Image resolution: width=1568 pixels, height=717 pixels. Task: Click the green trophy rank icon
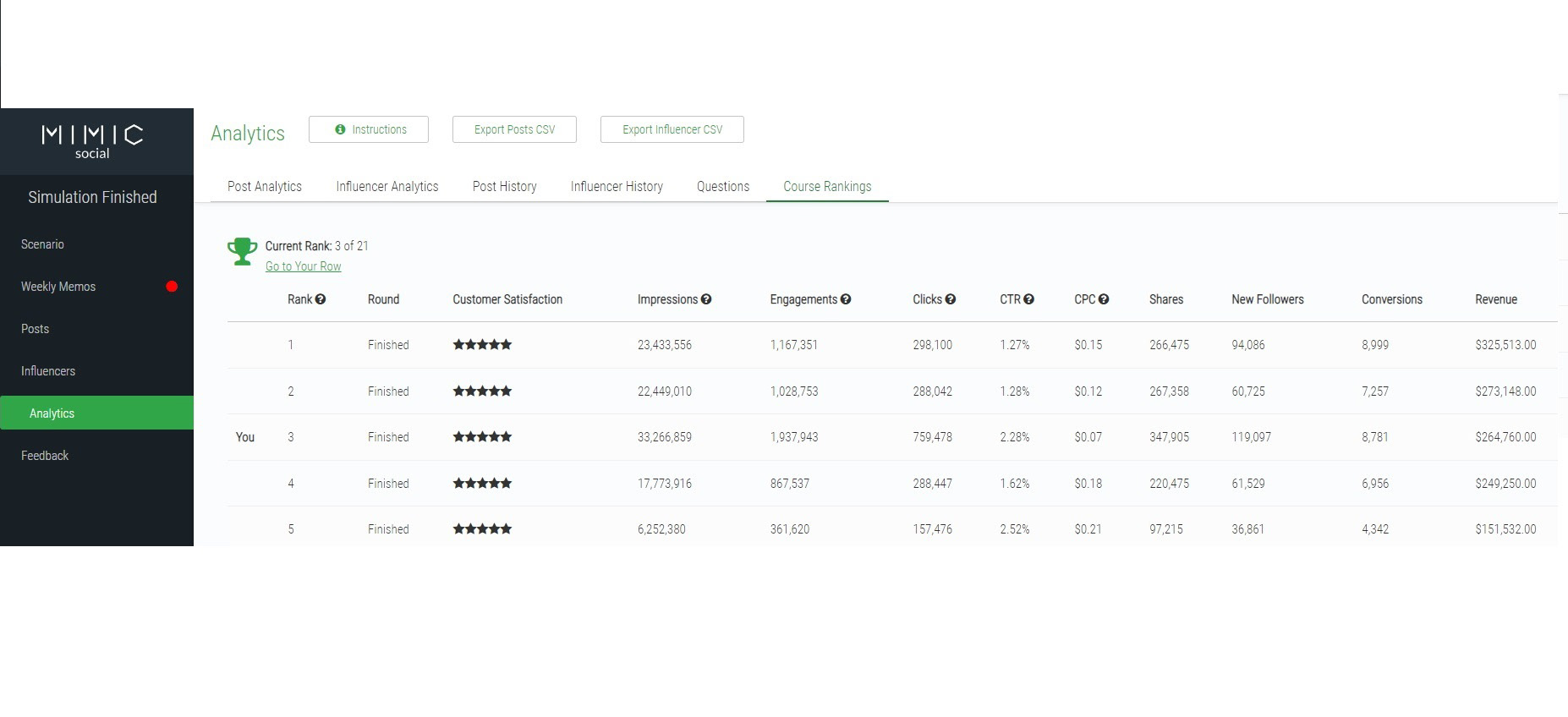[x=242, y=251]
